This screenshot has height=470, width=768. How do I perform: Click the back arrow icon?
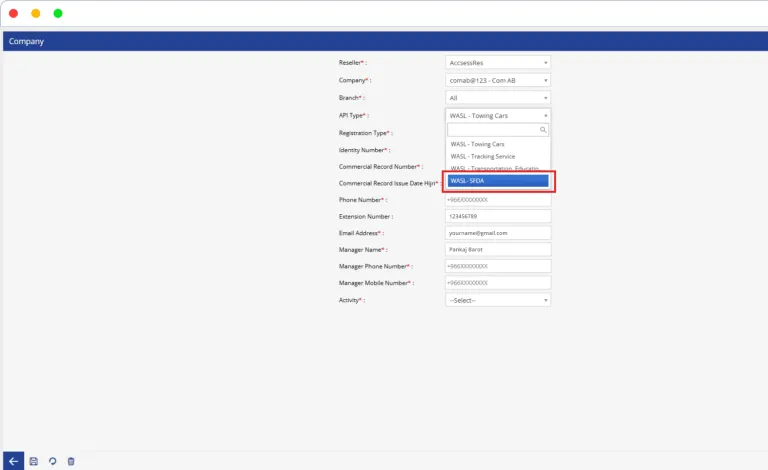coord(14,461)
